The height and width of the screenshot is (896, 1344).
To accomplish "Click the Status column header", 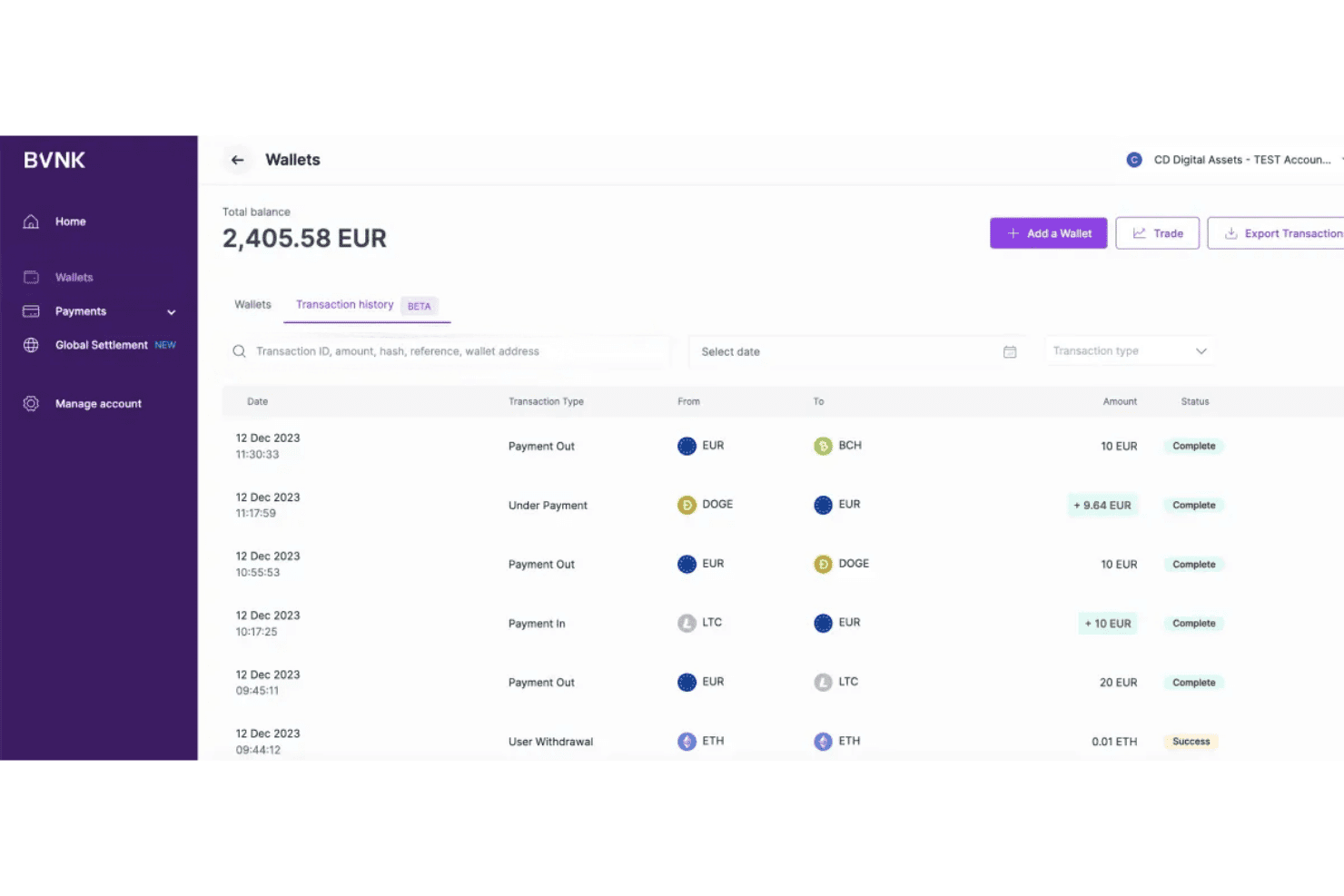I will (1195, 401).
